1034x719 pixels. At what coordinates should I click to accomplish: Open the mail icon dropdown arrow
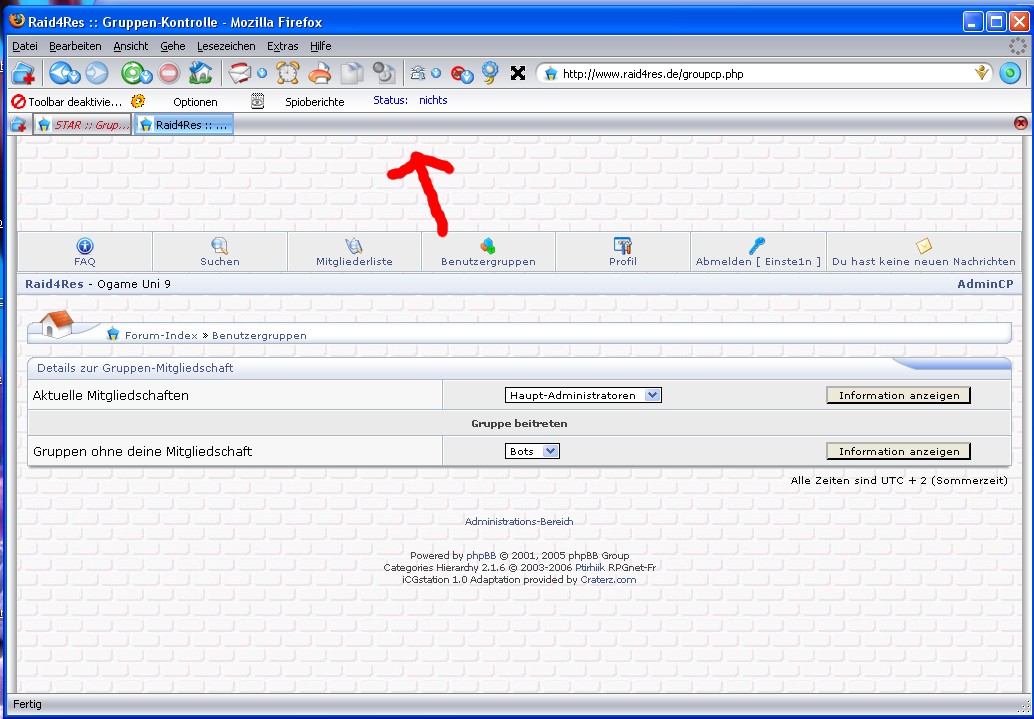pos(262,73)
